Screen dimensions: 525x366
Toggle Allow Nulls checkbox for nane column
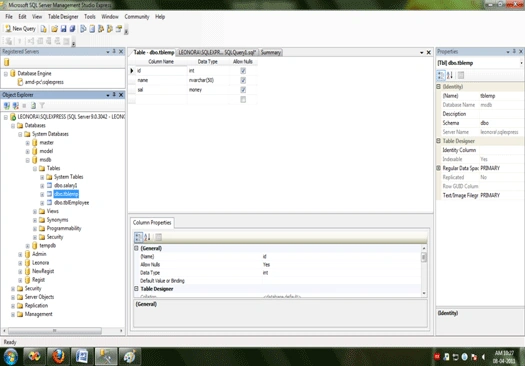[x=243, y=80]
